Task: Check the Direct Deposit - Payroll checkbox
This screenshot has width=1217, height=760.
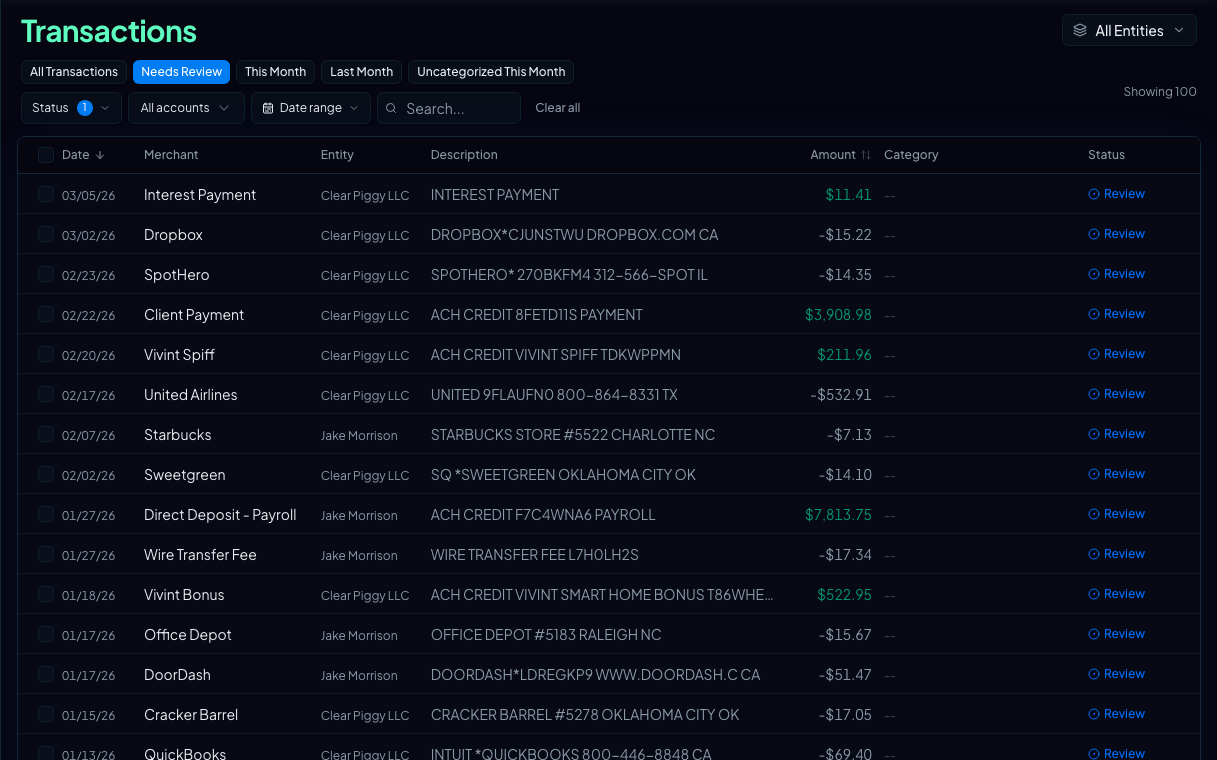Action: pyautogui.click(x=46, y=514)
